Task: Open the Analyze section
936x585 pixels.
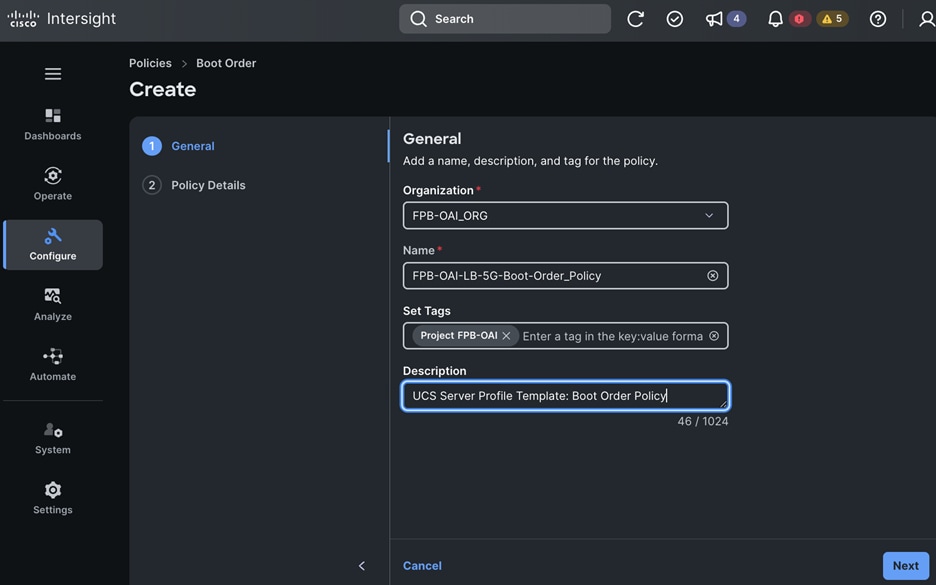Action: tap(53, 305)
